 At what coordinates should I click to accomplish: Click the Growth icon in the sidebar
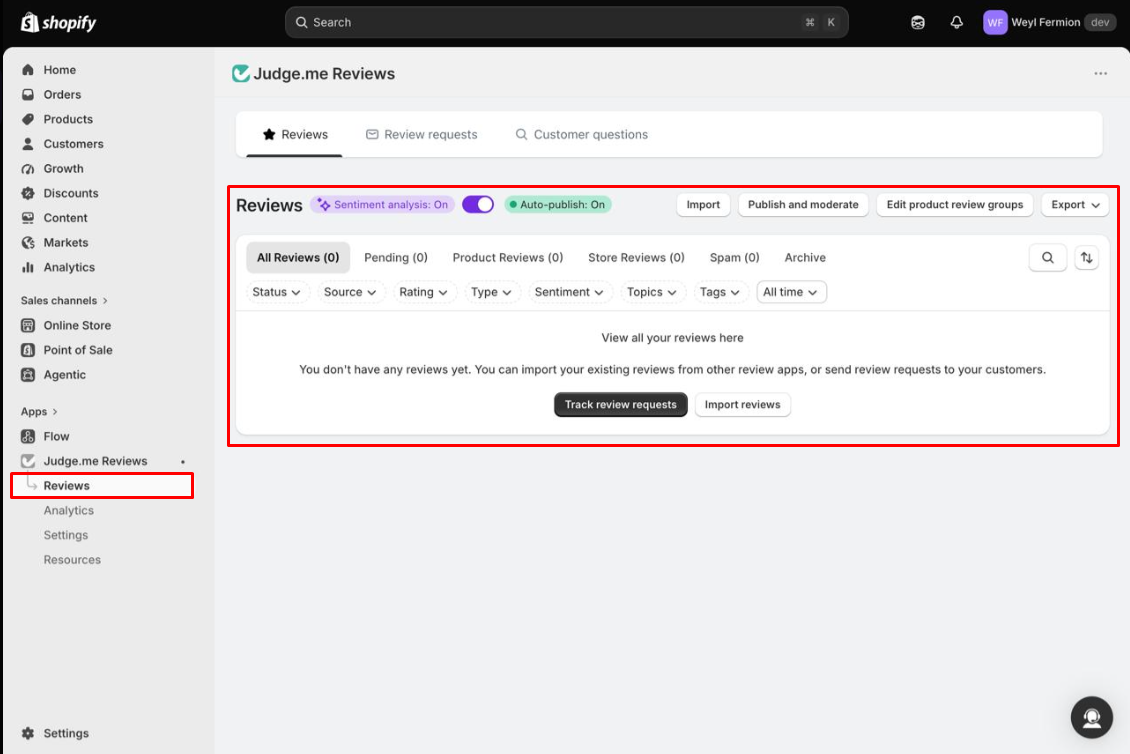[x=28, y=169]
